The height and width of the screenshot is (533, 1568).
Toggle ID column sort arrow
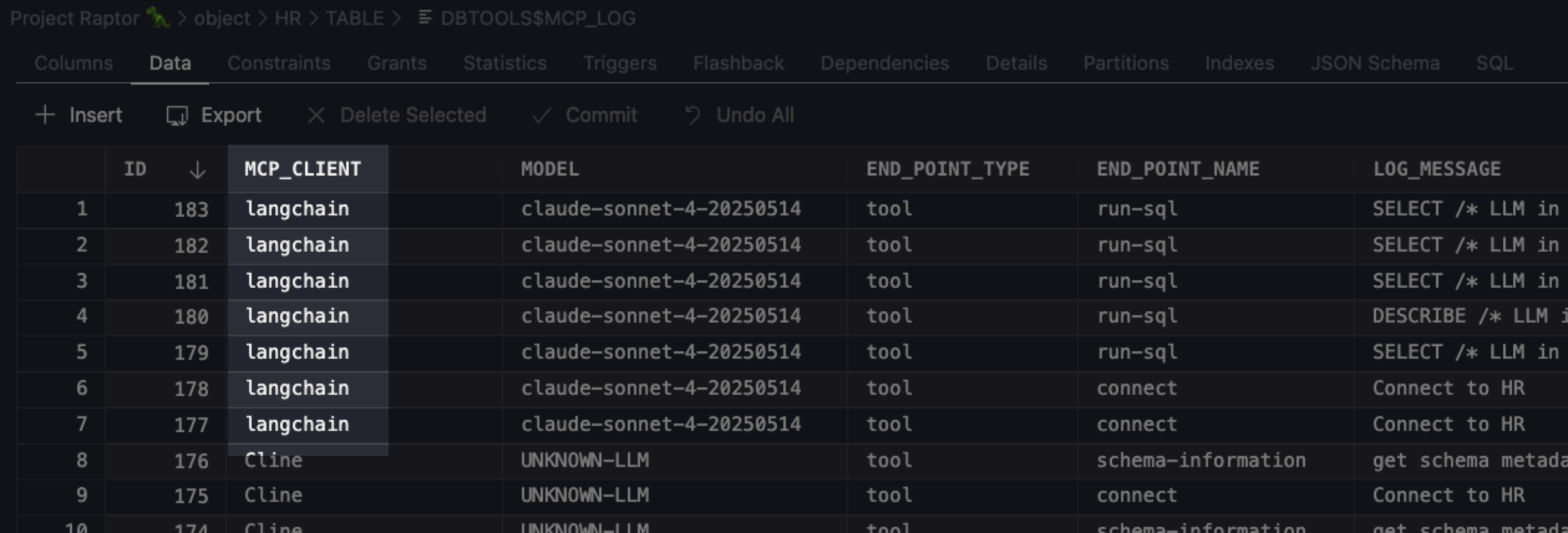point(197,169)
